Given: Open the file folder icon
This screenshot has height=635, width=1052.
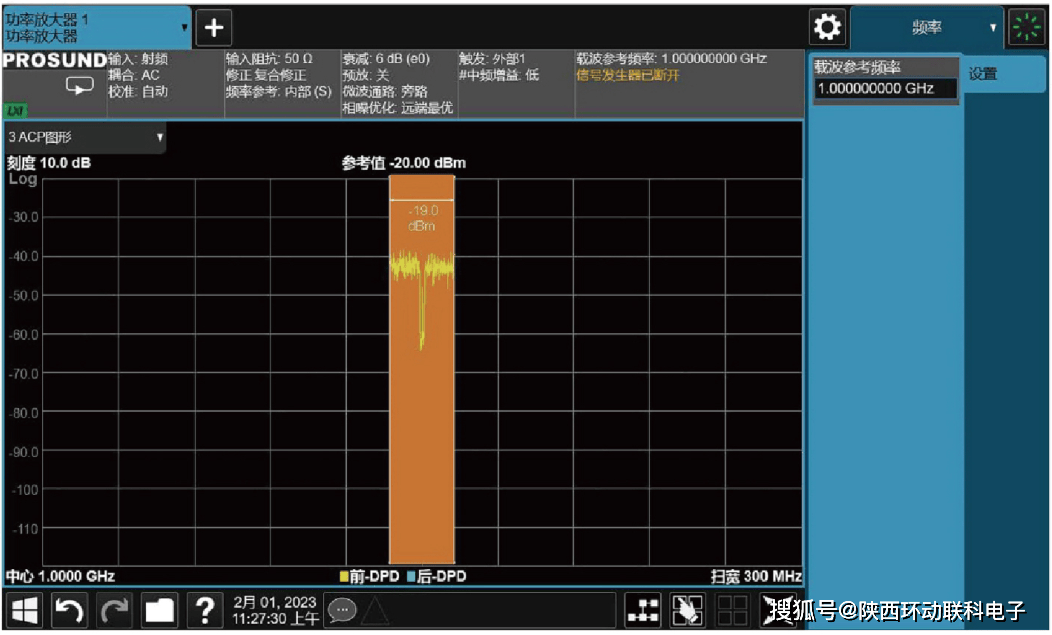Looking at the screenshot, I should click(158, 609).
